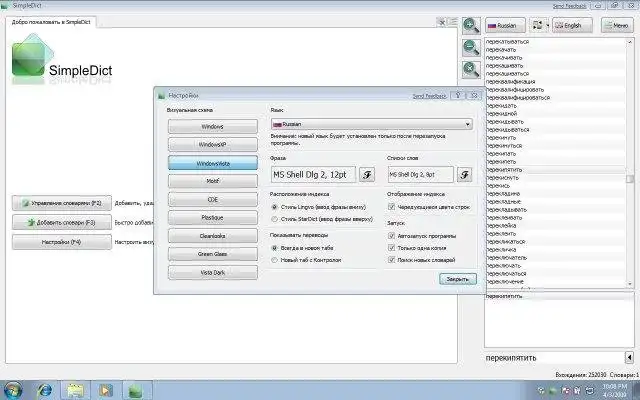Click the search field containing перекипятить

[554, 358]
